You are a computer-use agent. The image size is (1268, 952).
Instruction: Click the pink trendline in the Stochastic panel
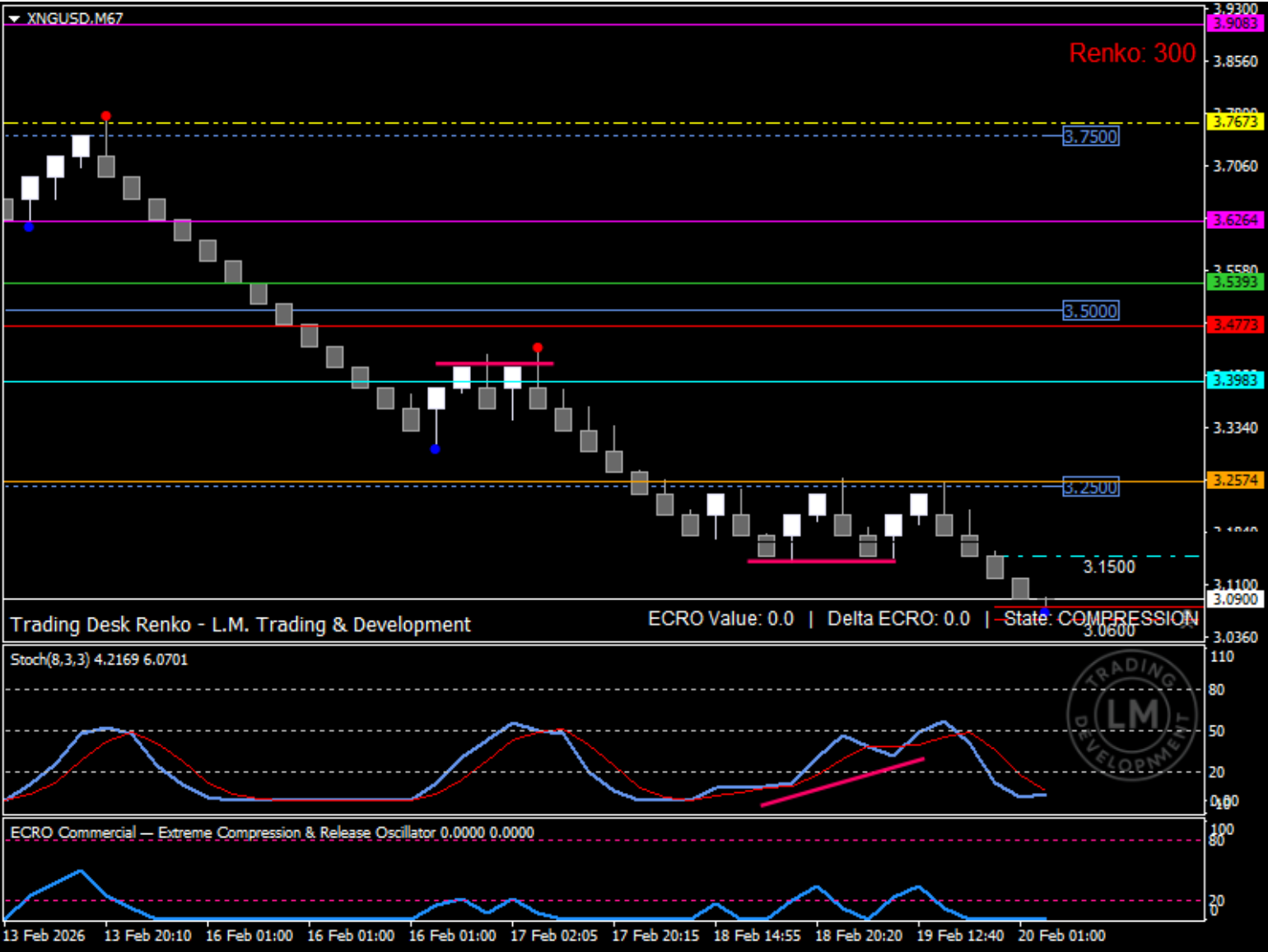tap(842, 782)
